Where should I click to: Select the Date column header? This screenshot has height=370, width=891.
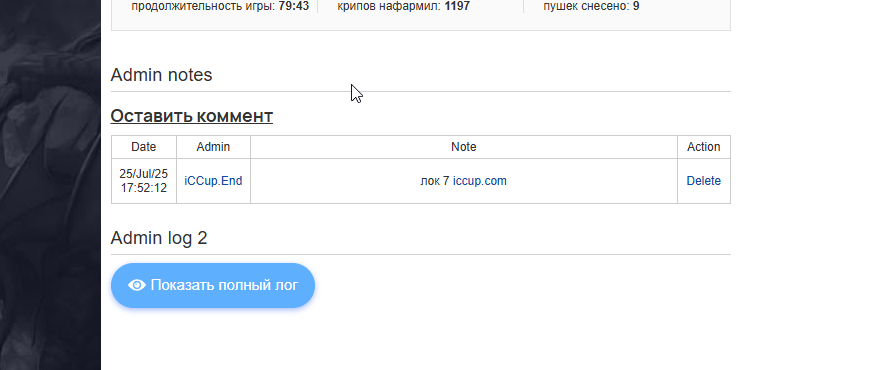144,147
